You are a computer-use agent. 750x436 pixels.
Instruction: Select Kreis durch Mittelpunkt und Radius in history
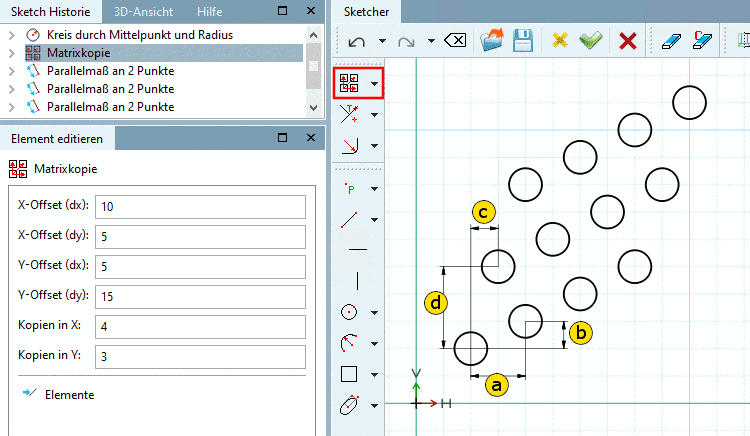click(x=140, y=35)
